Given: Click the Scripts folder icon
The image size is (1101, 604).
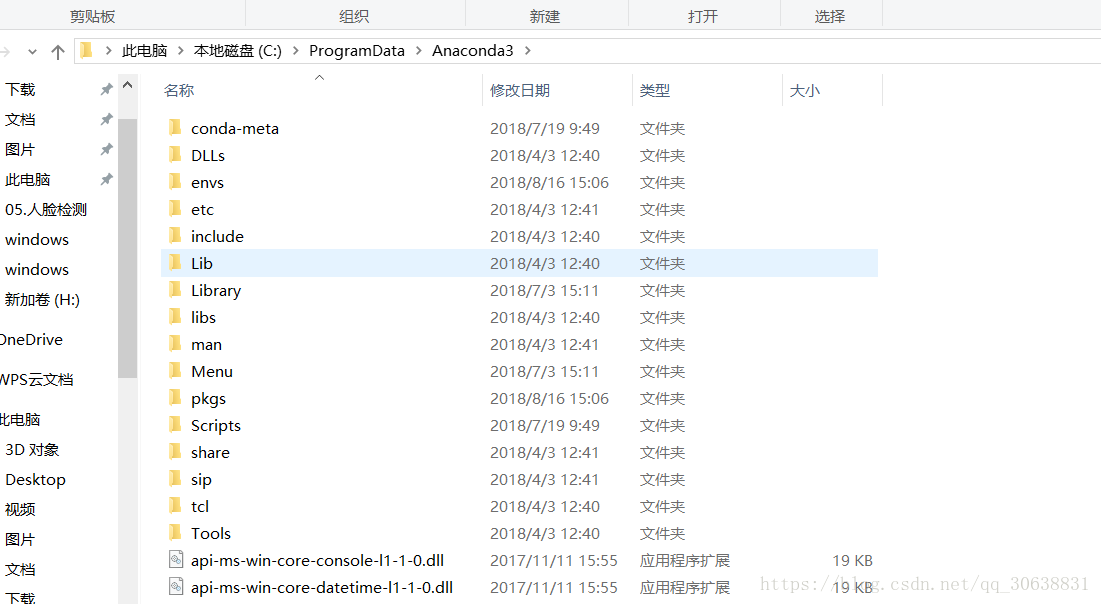Looking at the screenshot, I should pos(175,425).
